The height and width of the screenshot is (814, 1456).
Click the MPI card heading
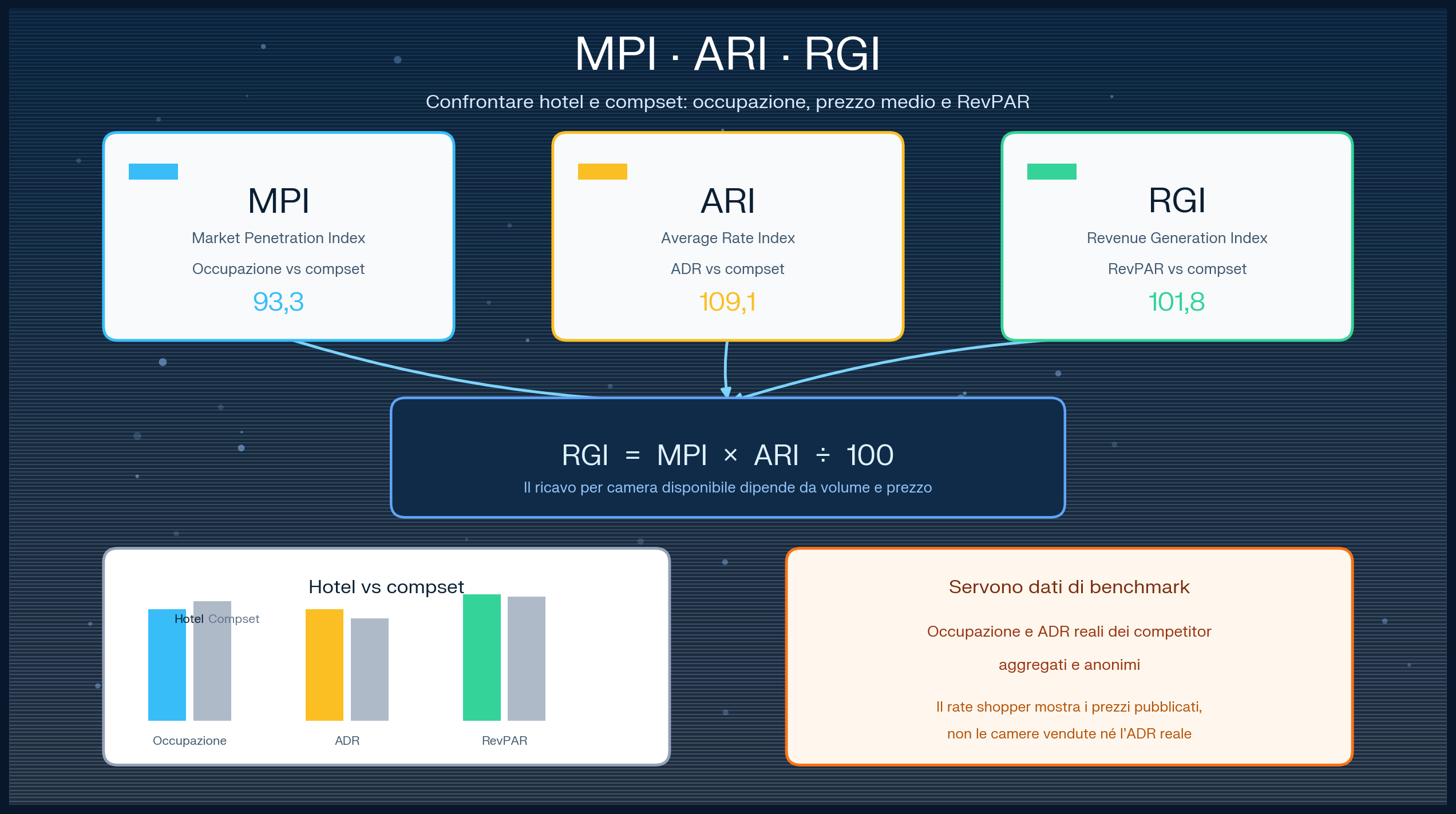278,201
